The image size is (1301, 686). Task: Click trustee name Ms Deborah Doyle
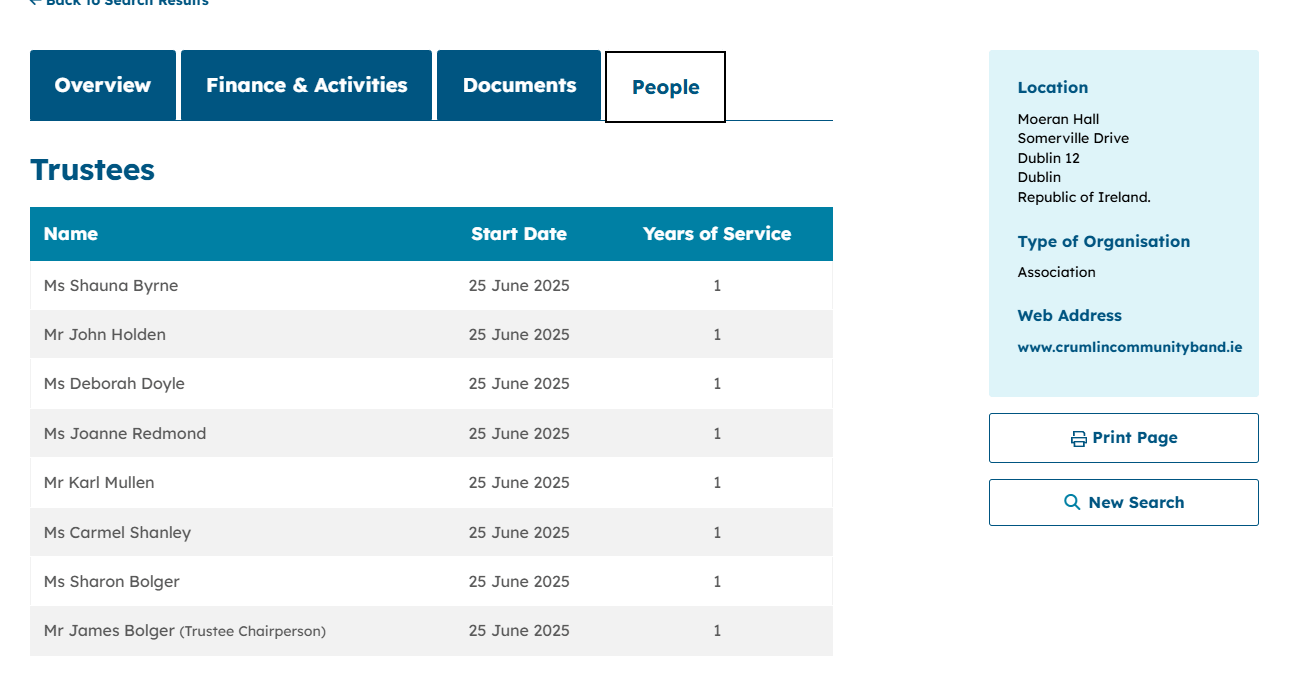pos(114,384)
